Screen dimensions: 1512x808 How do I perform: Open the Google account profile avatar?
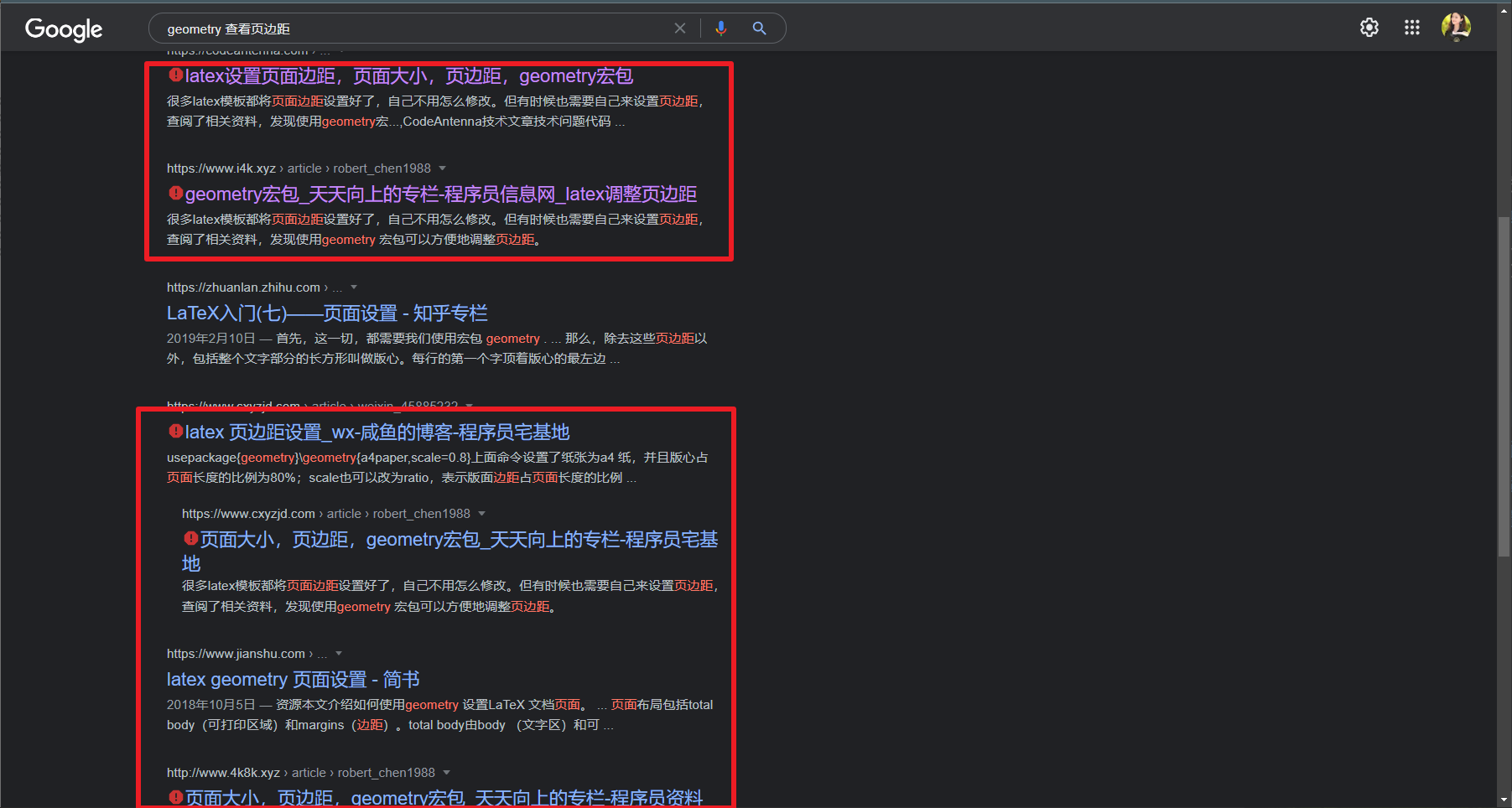pos(1456,28)
